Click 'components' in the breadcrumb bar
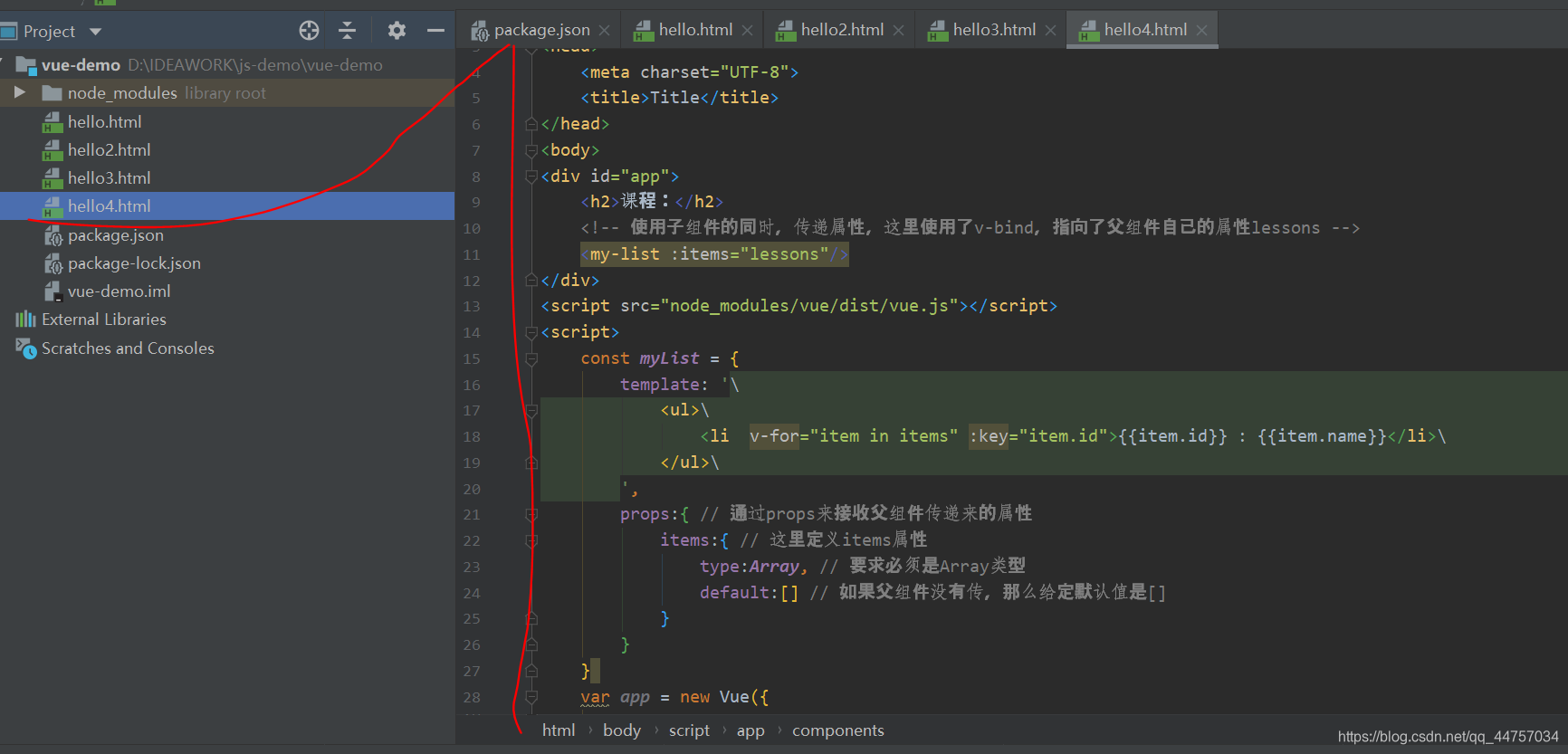 click(x=838, y=730)
